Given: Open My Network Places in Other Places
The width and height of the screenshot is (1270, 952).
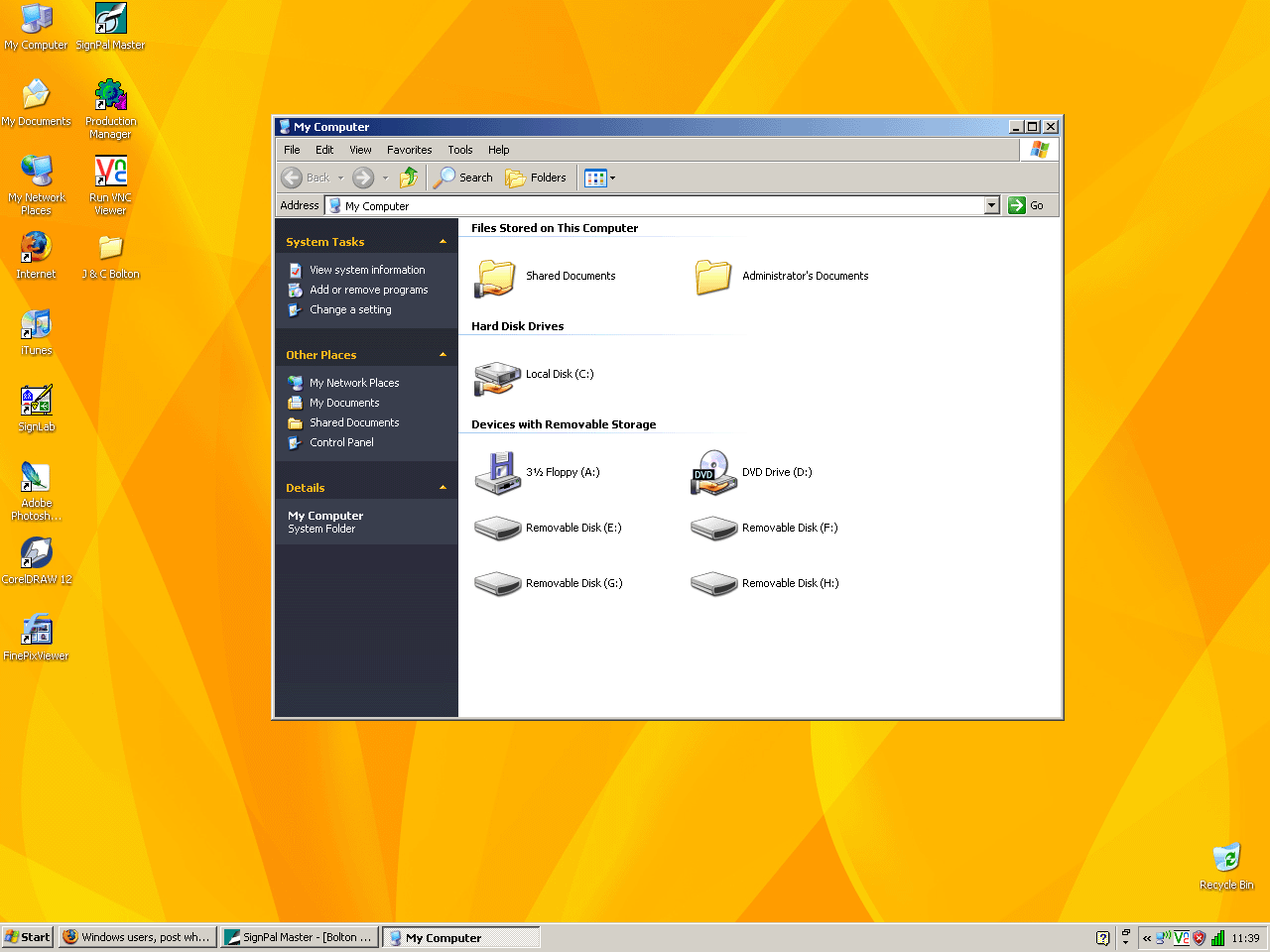Looking at the screenshot, I should pos(354,383).
